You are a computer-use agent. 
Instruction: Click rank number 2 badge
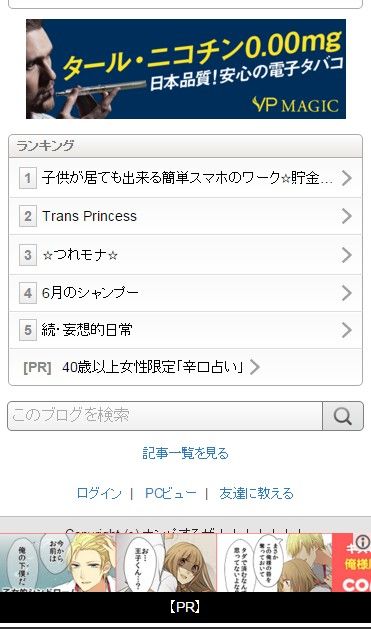pos(28,216)
